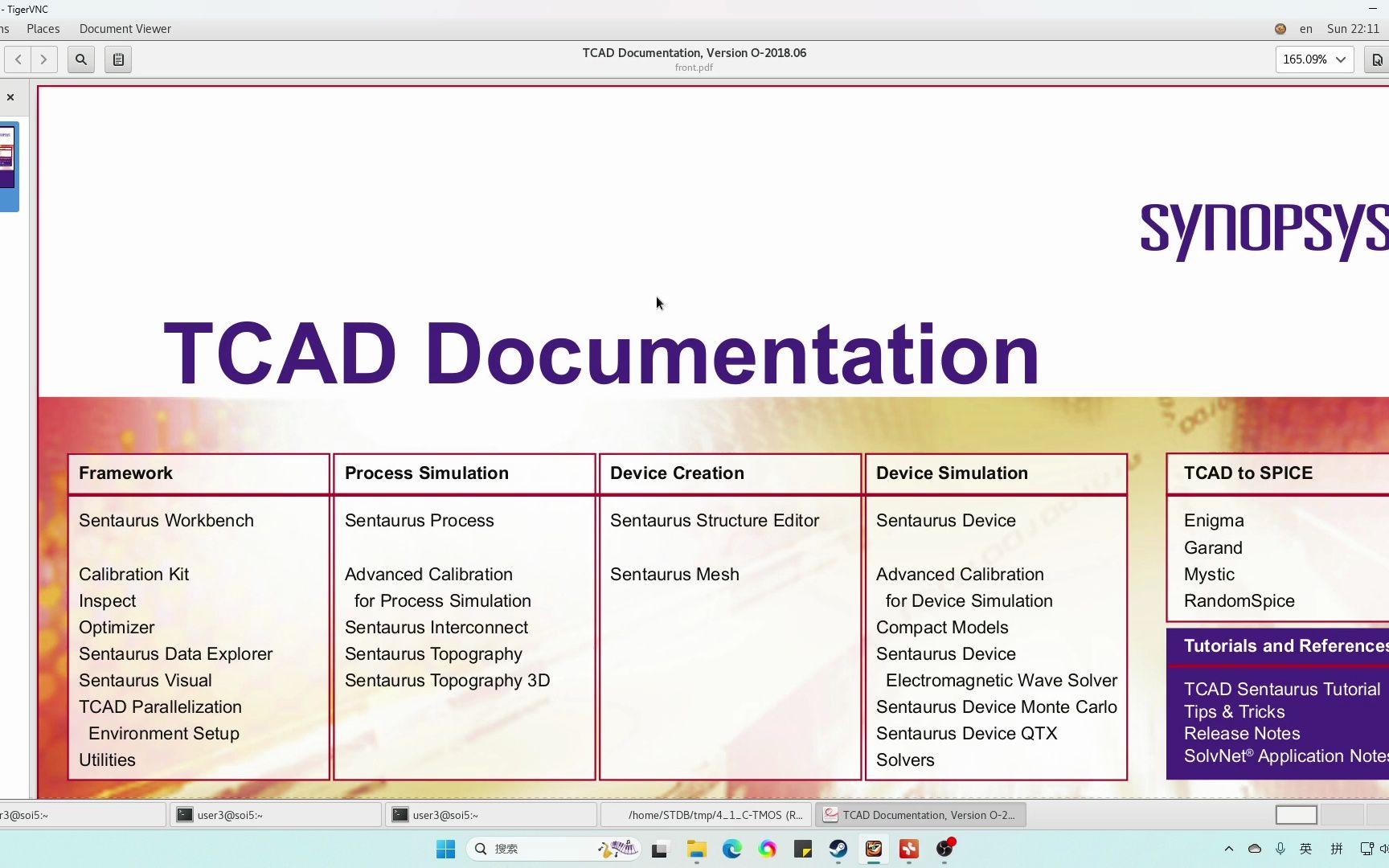Viewport: 1389px width, 868px height.
Task: Open the Solvers manual link
Action: click(x=905, y=760)
